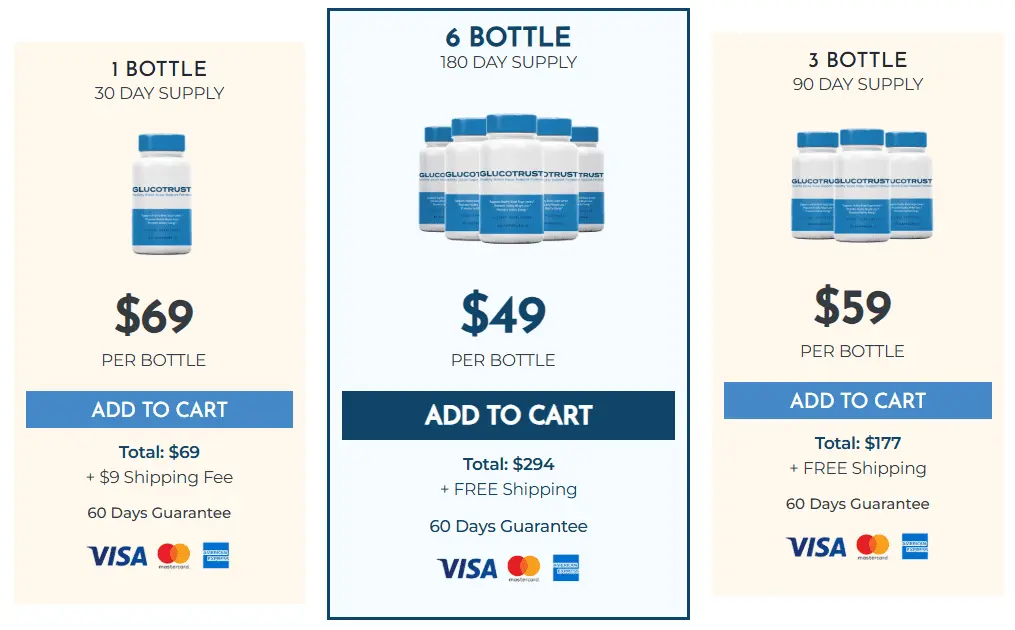This screenshot has width=1015, height=630.
Task: Click the single GlucoTrust bottle image
Action: click(x=162, y=194)
